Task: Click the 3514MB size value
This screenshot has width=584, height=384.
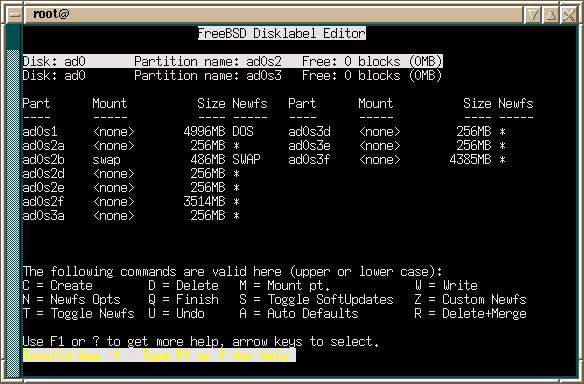Action: pos(204,201)
